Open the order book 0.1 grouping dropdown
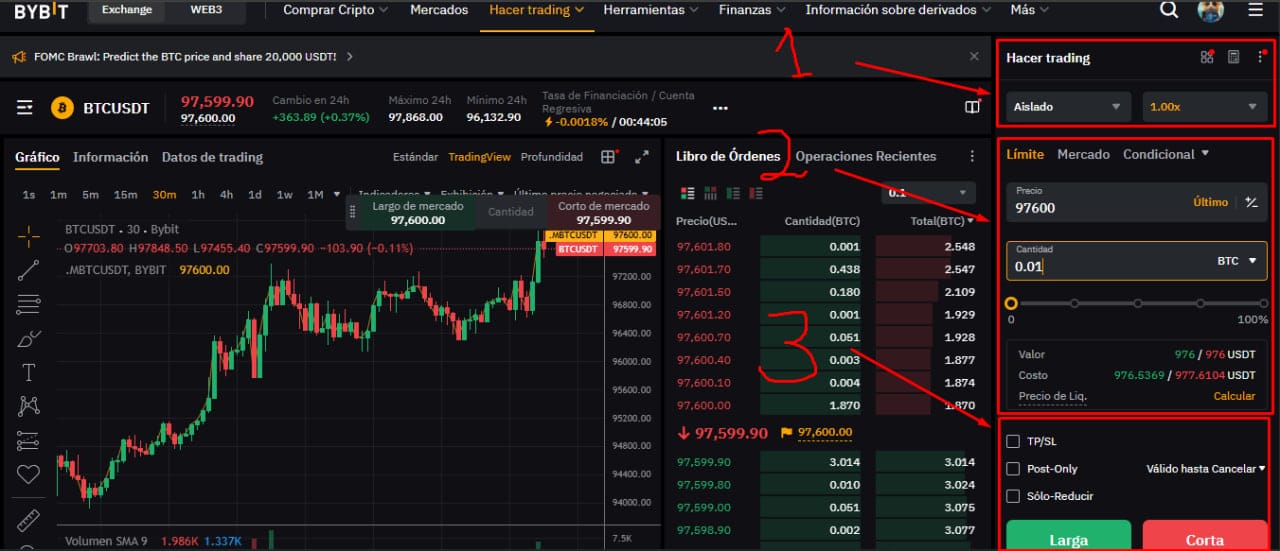Image resolution: width=1280 pixels, height=551 pixels. coord(929,193)
